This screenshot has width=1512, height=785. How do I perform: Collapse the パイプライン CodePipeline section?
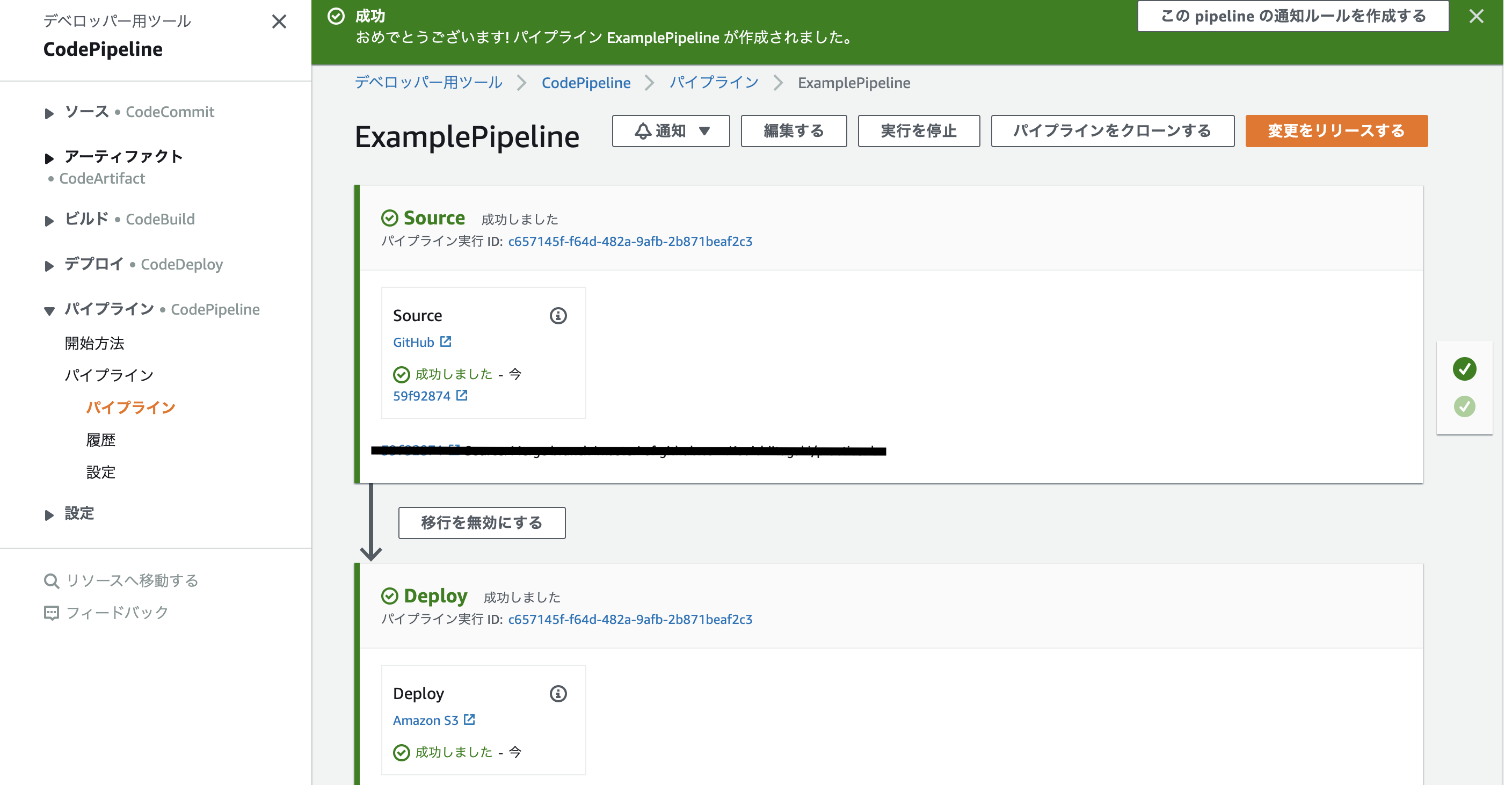coord(49,310)
